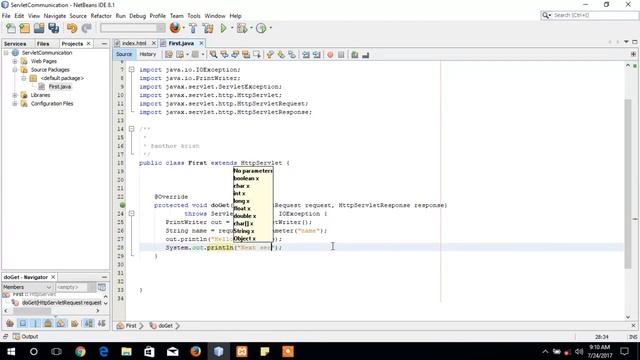
Task: Click the Comment lines editor icon
Action: 355,55
